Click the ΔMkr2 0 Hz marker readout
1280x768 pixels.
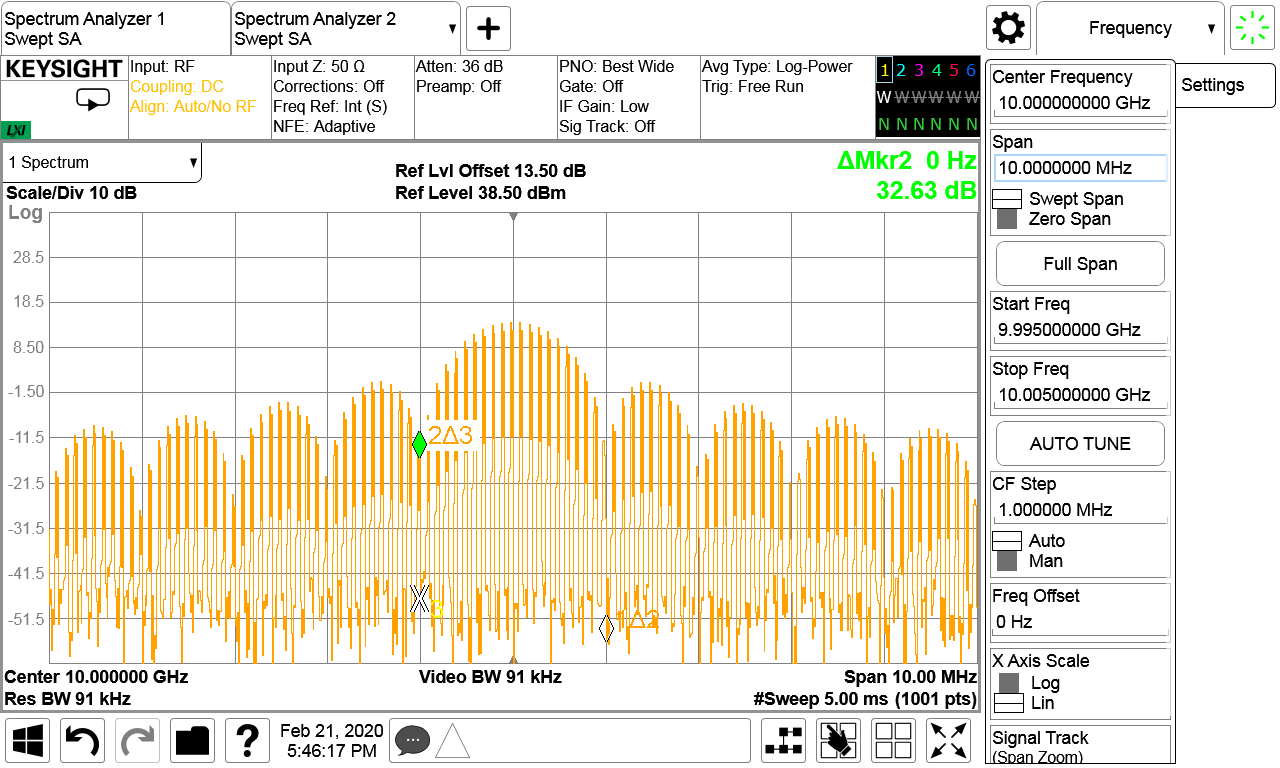tap(906, 160)
